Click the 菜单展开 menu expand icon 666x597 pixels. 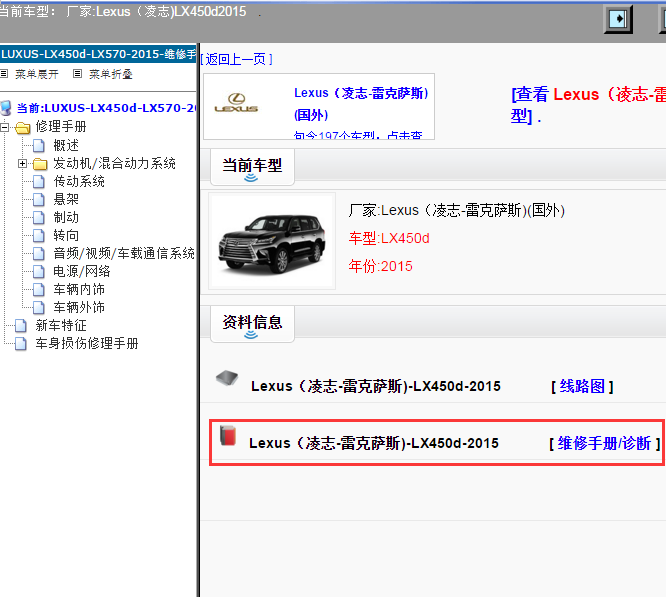4,74
